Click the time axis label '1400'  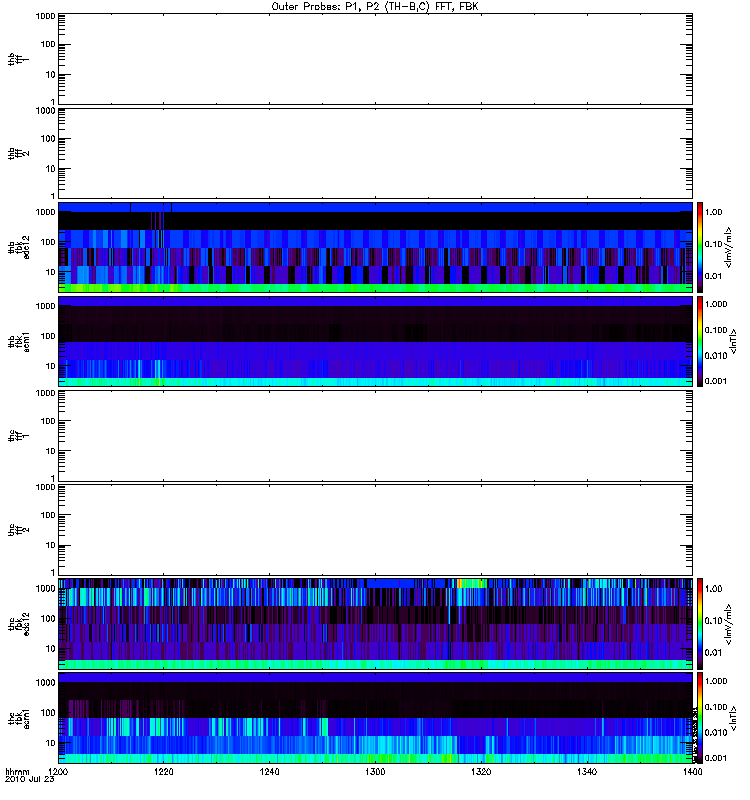(x=692, y=771)
